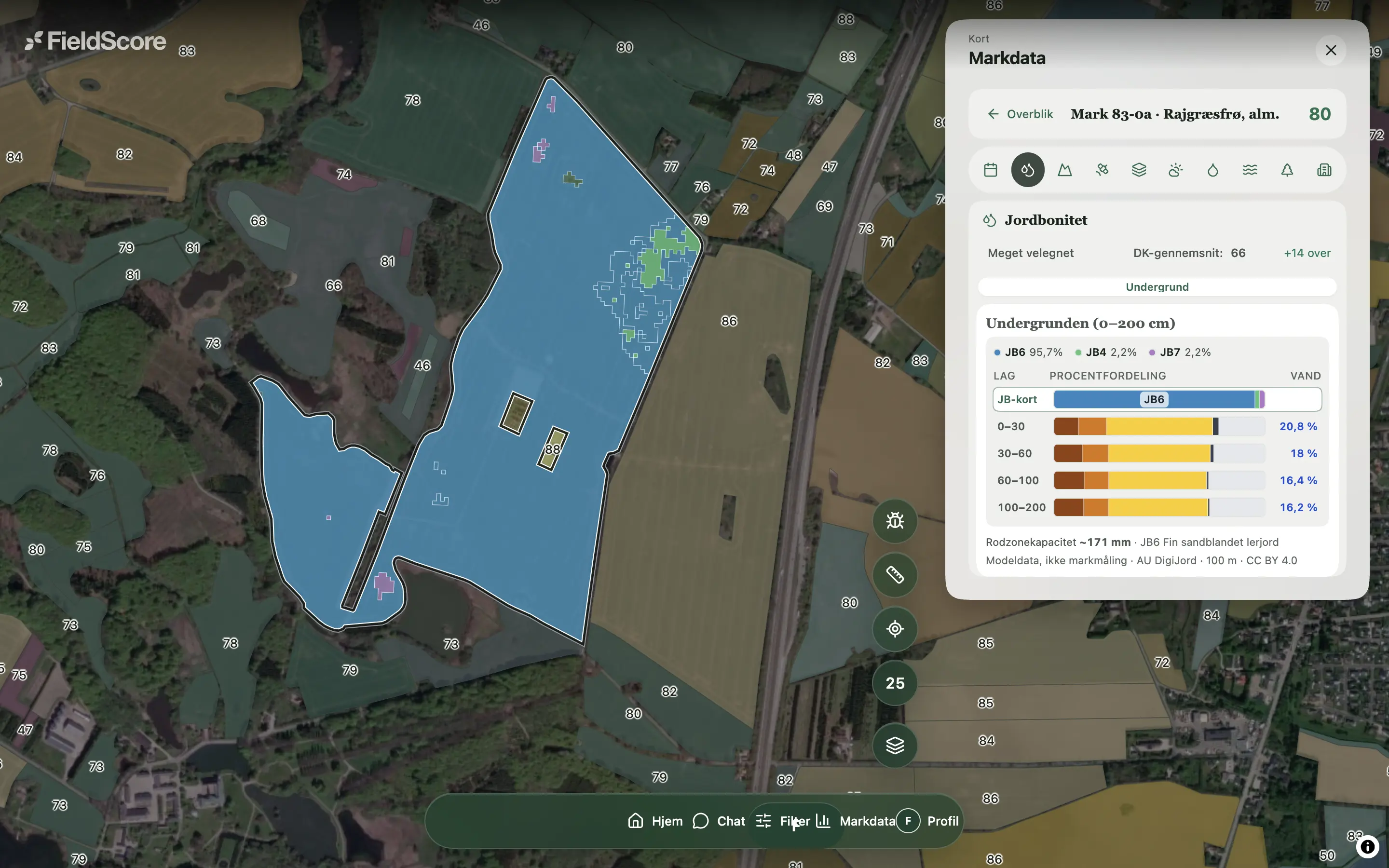1389x868 pixels.
Task: Open the weather sun-cloud tab icon
Action: point(1175,170)
